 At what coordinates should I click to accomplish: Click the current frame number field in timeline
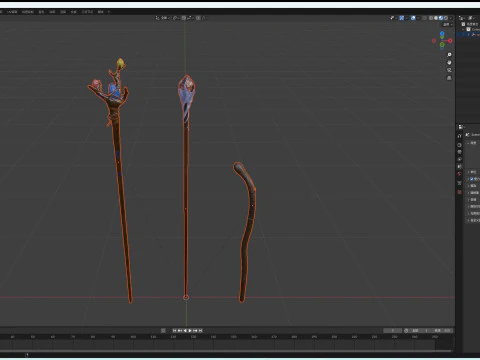click(393, 331)
